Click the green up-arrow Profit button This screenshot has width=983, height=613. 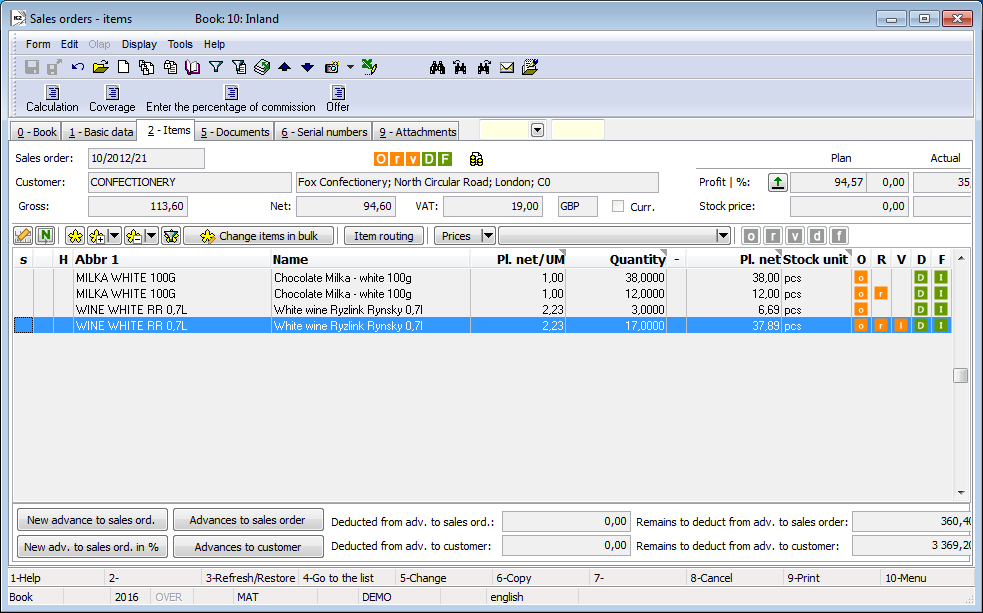[x=777, y=182]
